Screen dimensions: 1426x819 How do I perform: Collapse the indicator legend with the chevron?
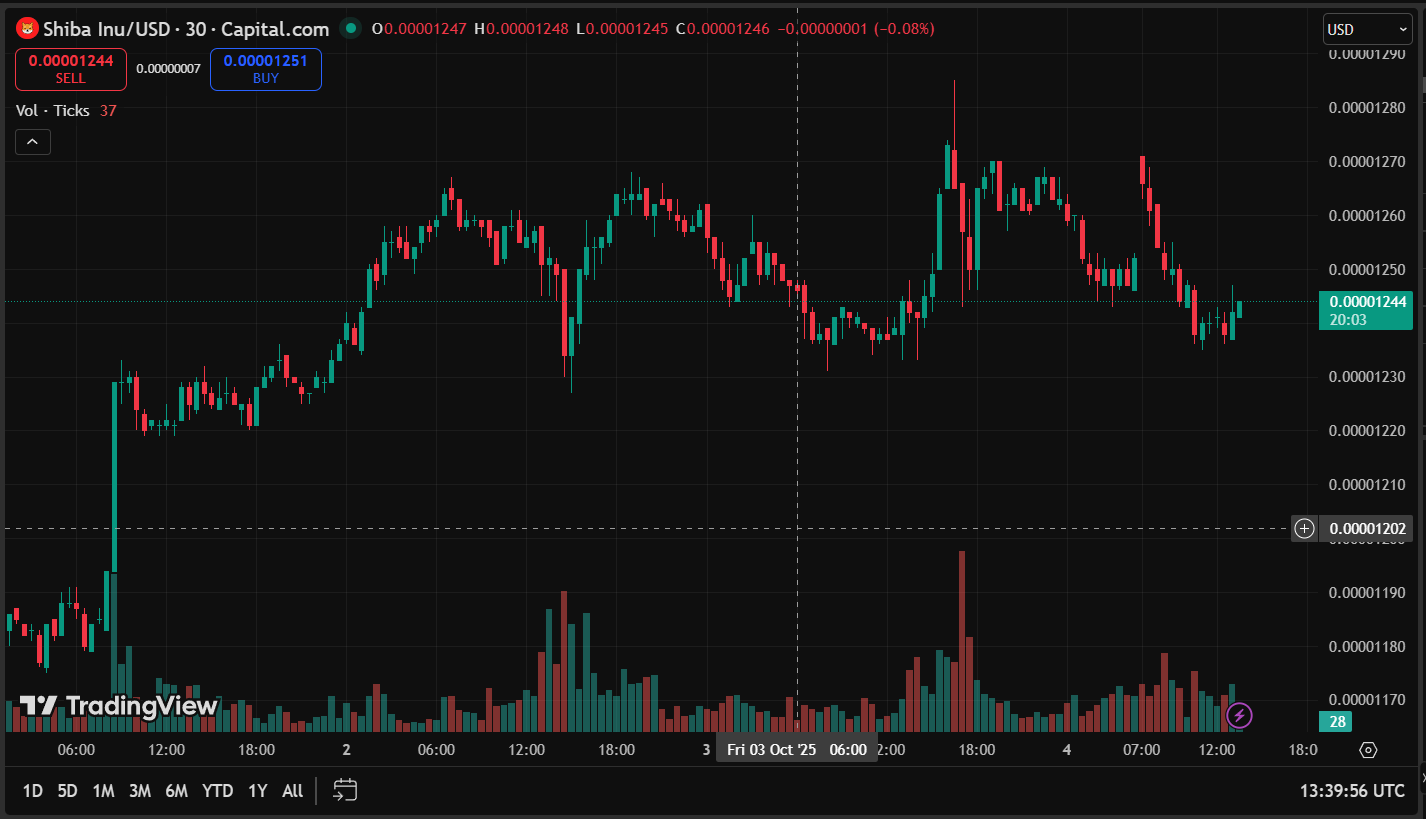[33, 142]
